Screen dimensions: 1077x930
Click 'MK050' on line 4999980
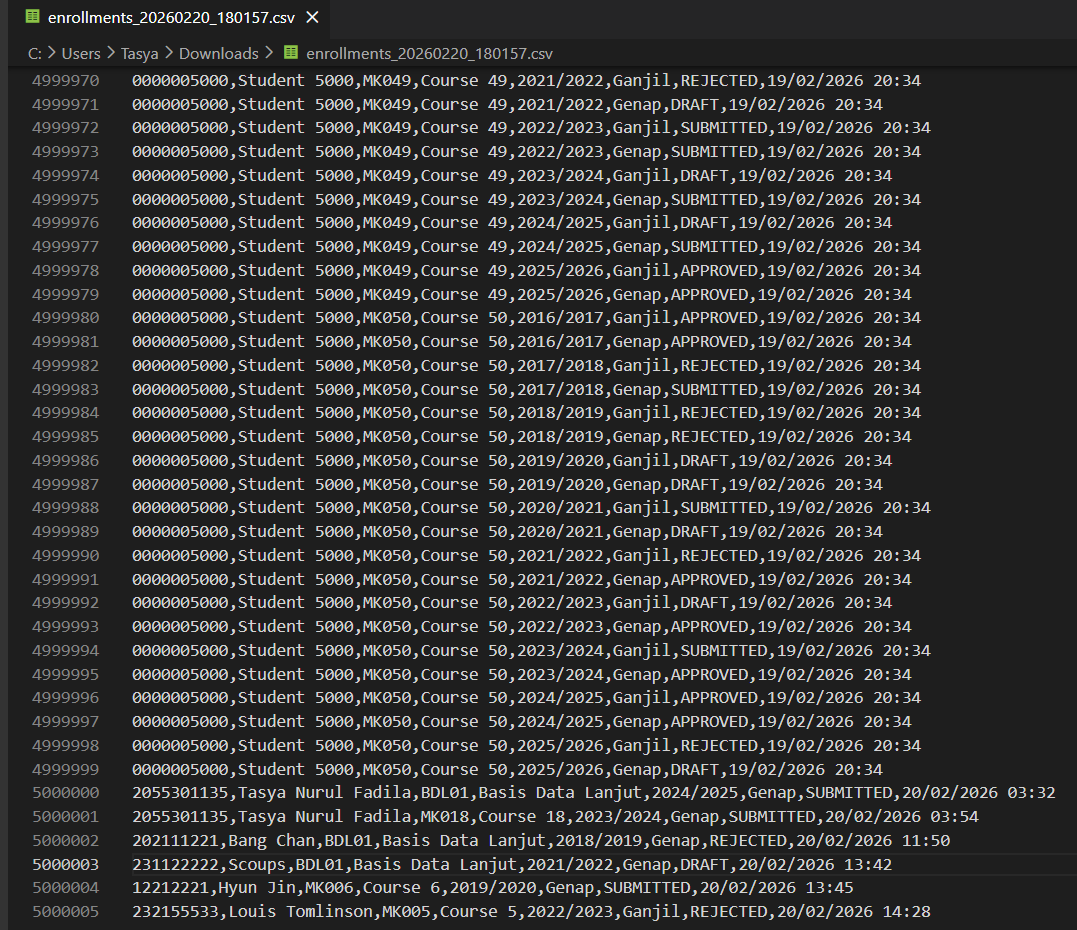(x=387, y=318)
